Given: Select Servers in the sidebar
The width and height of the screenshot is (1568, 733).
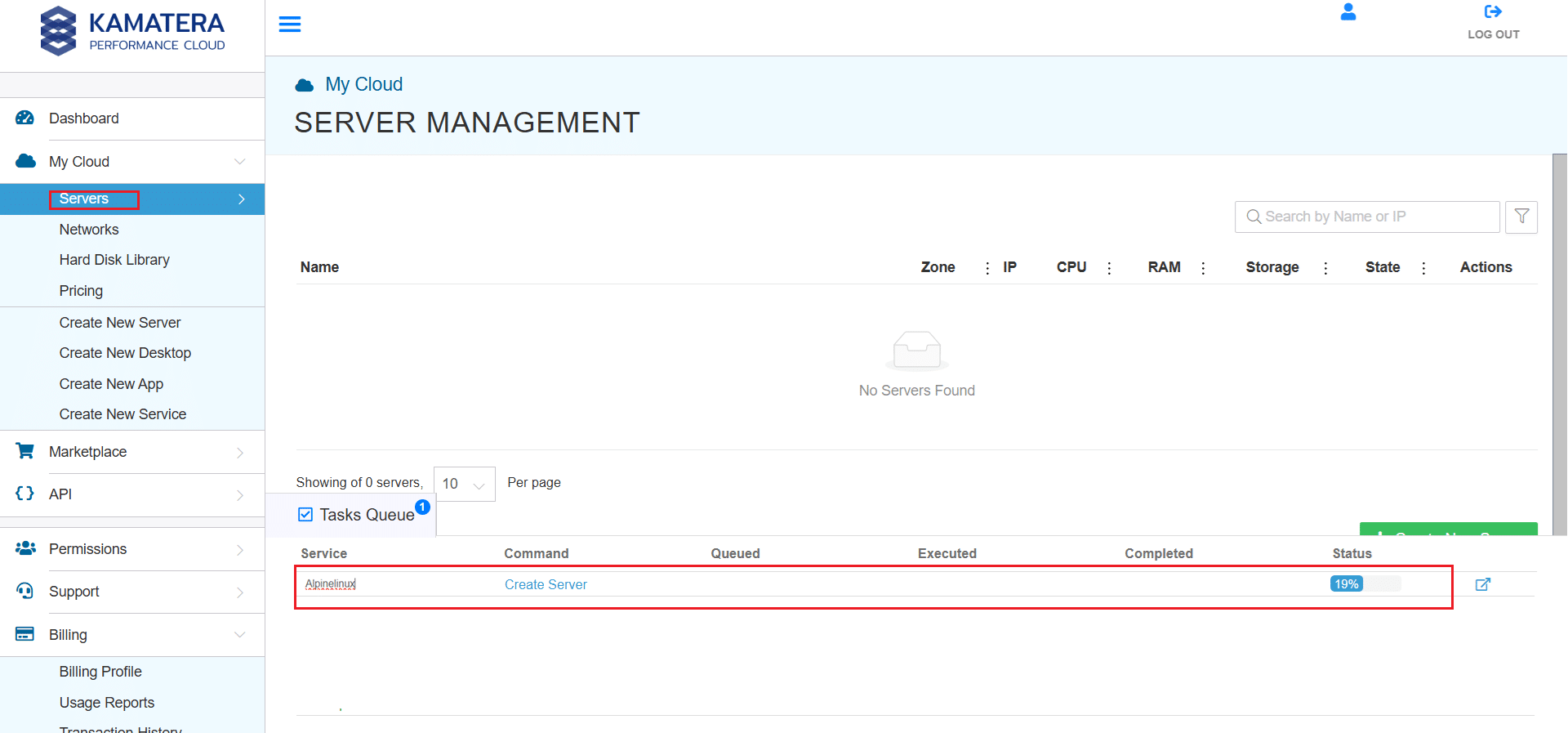Looking at the screenshot, I should click(84, 199).
